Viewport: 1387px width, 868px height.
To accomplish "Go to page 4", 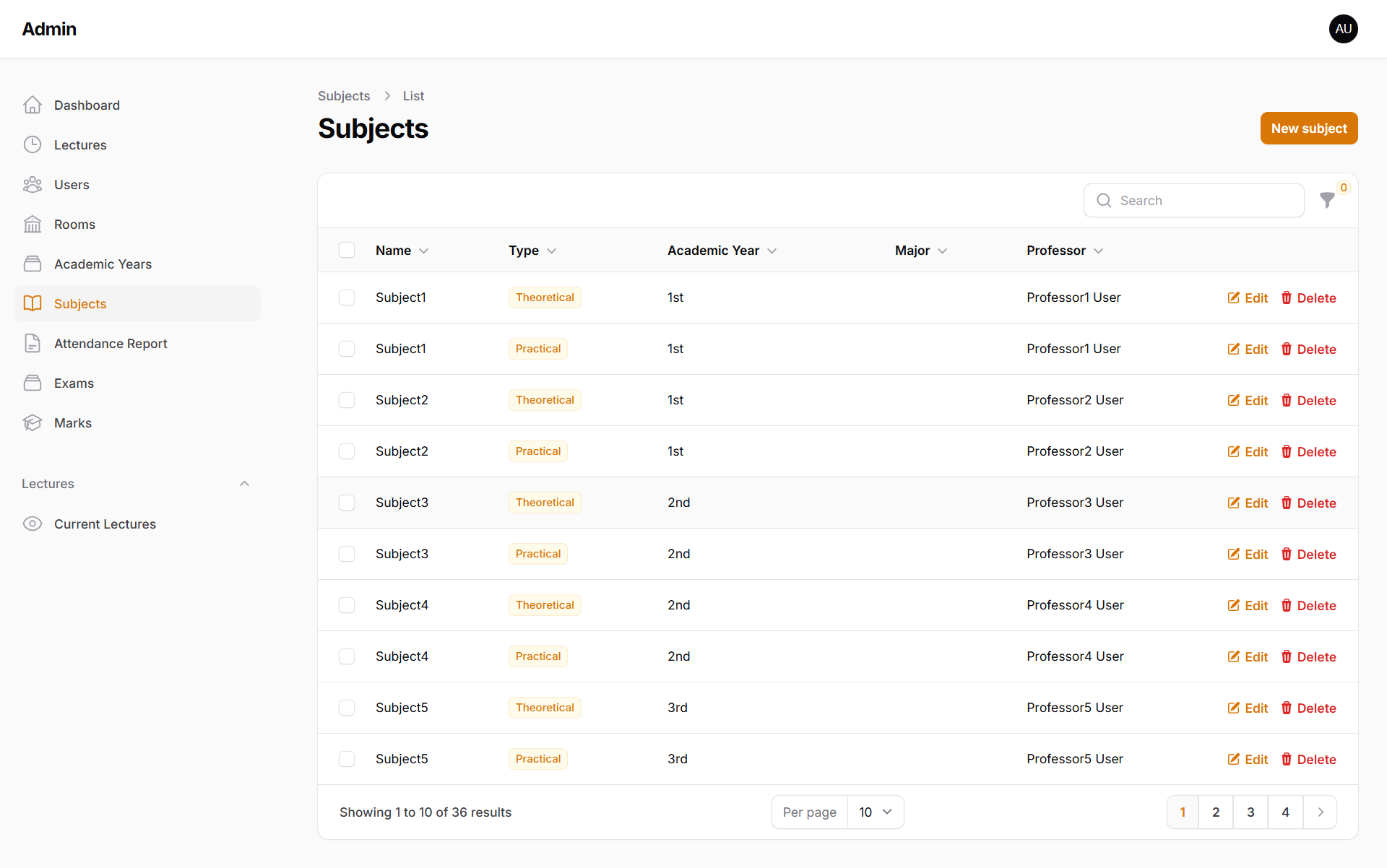I will pos(1285,812).
